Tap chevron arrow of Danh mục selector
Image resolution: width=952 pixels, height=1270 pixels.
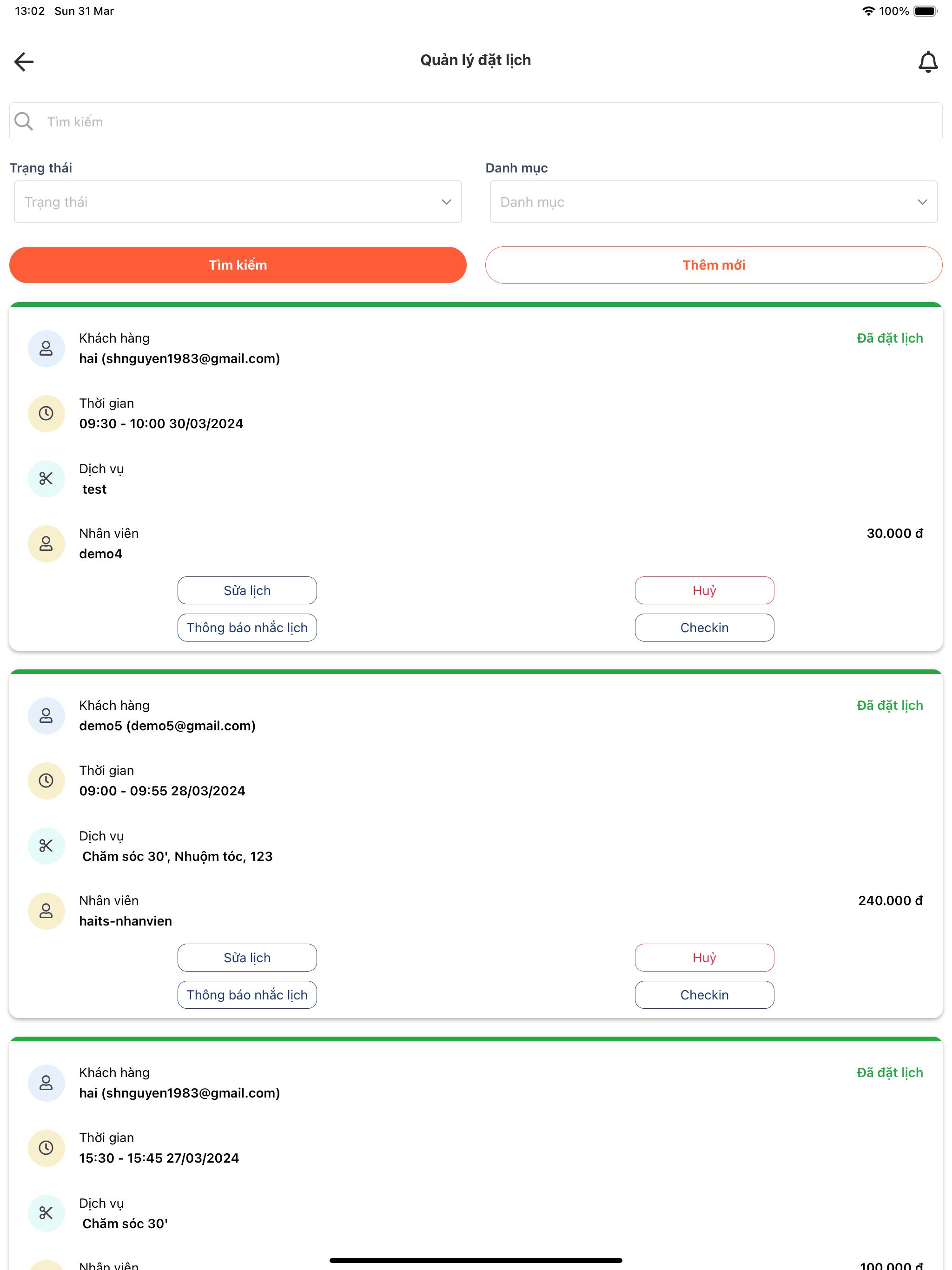922,202
